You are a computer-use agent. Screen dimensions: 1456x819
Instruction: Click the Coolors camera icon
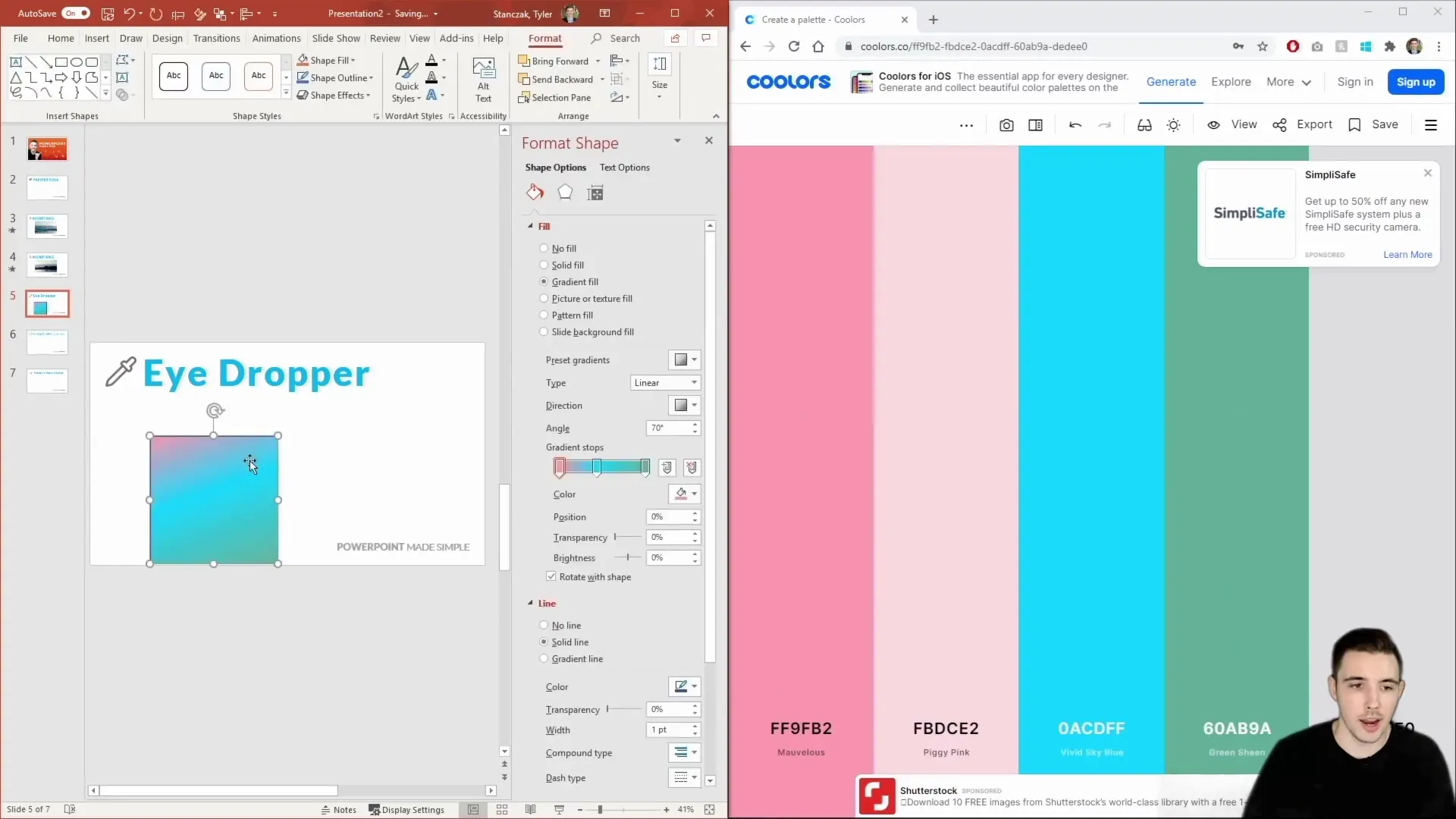pyautogui.click(x=1006, y=125)
